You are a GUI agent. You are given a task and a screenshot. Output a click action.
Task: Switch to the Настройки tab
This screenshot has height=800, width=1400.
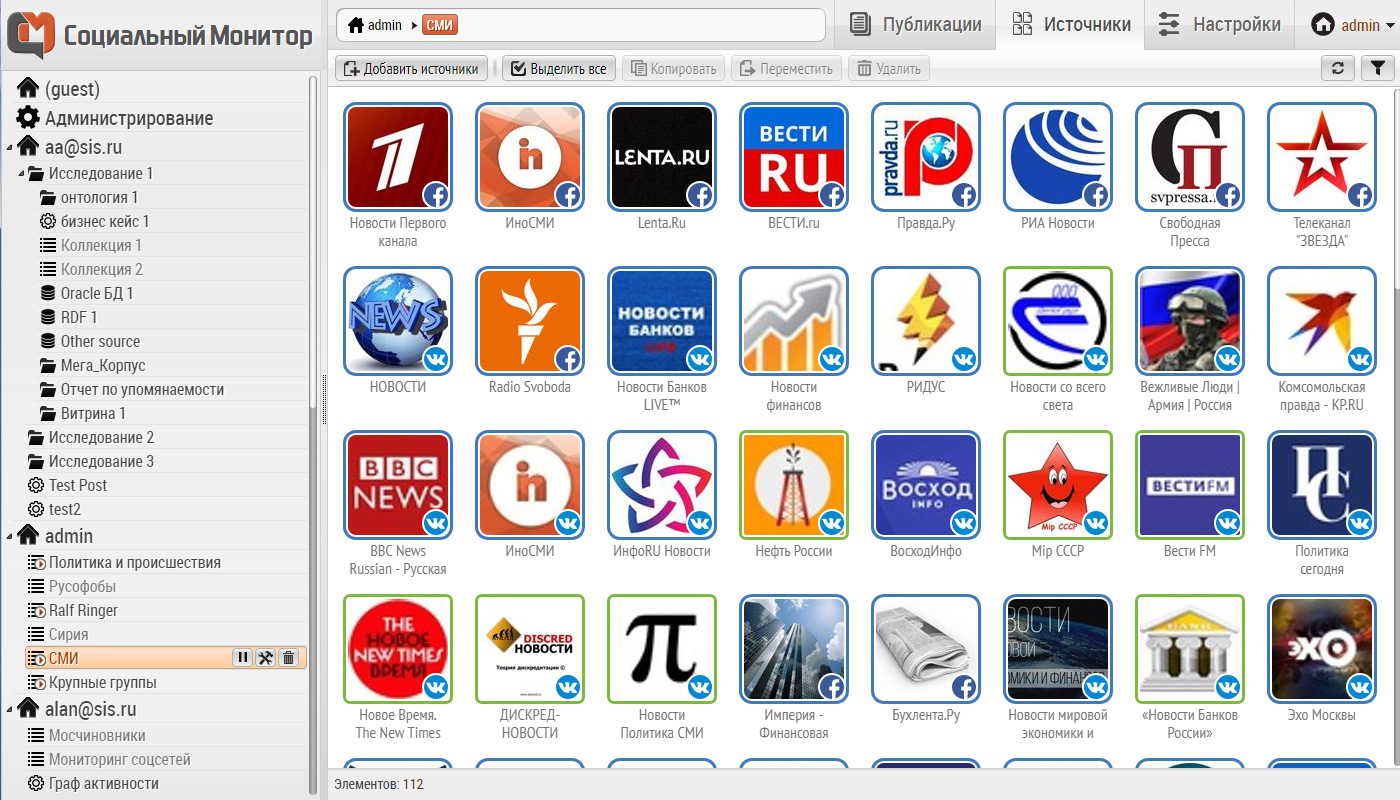click(1219, 25)
